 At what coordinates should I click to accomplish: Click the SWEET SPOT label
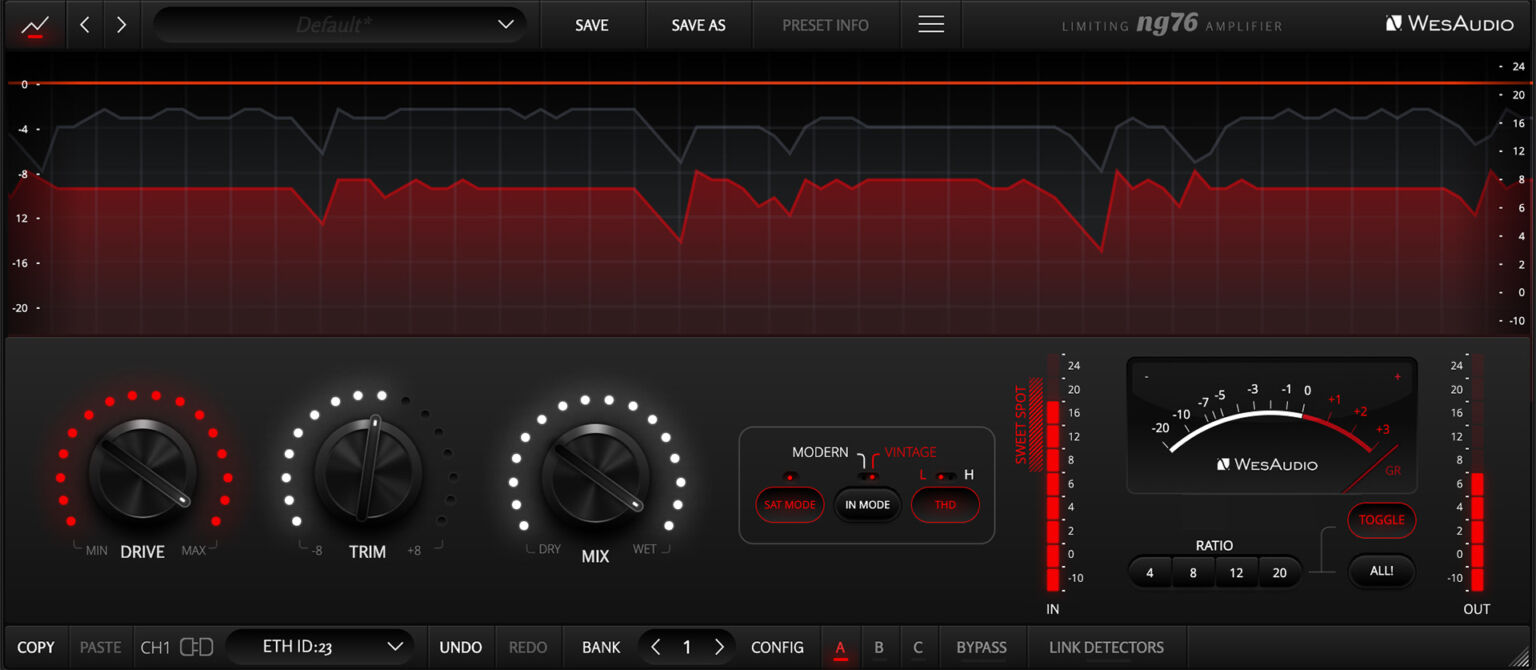[1021, 425]
